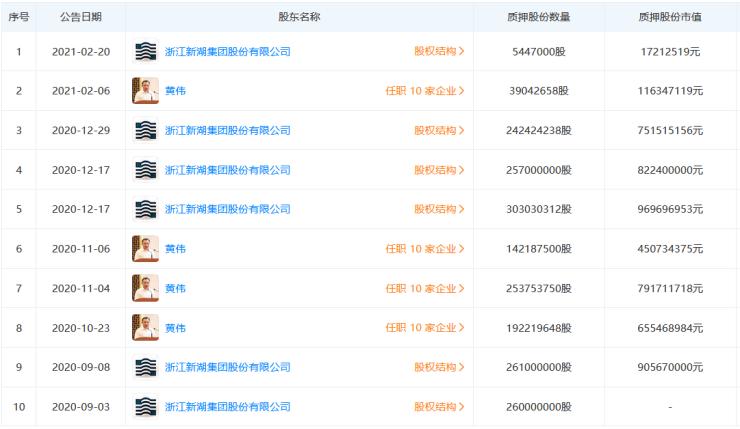Click the 序号 column header
This screenshot has width=740, height=429.
19,17
